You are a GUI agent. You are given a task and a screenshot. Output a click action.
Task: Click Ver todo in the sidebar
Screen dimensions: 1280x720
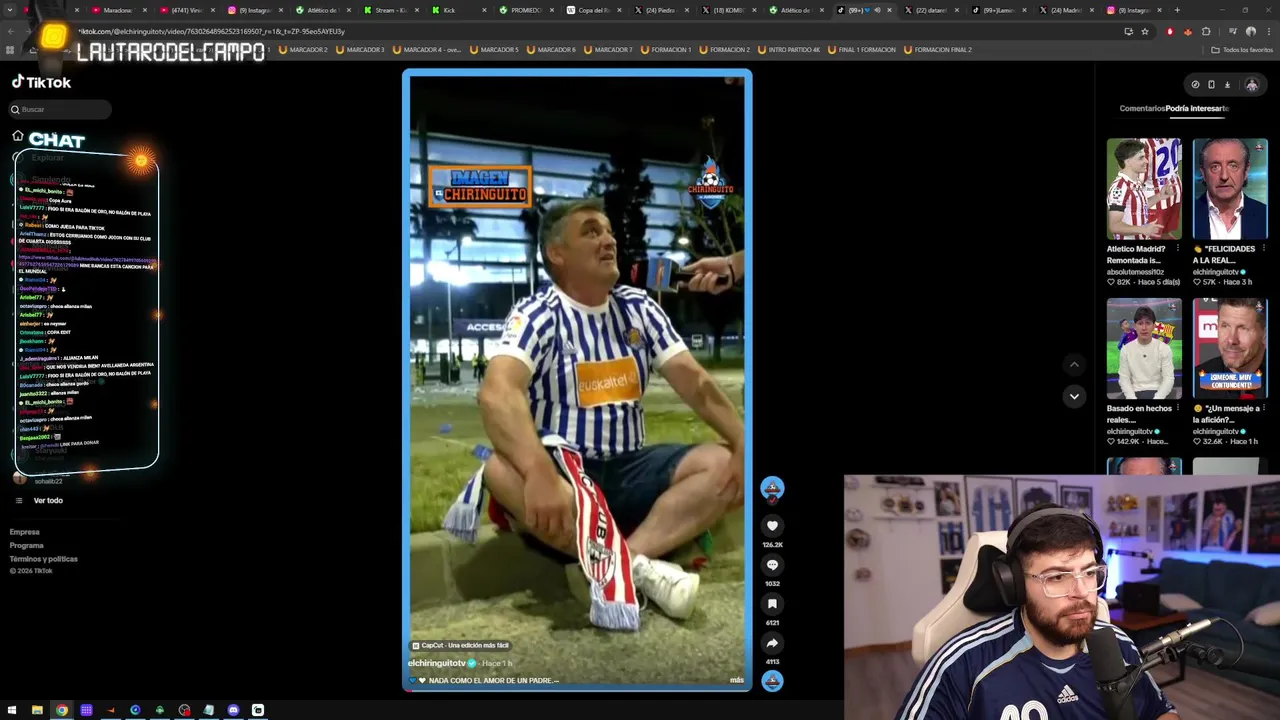tap(48, 500)
